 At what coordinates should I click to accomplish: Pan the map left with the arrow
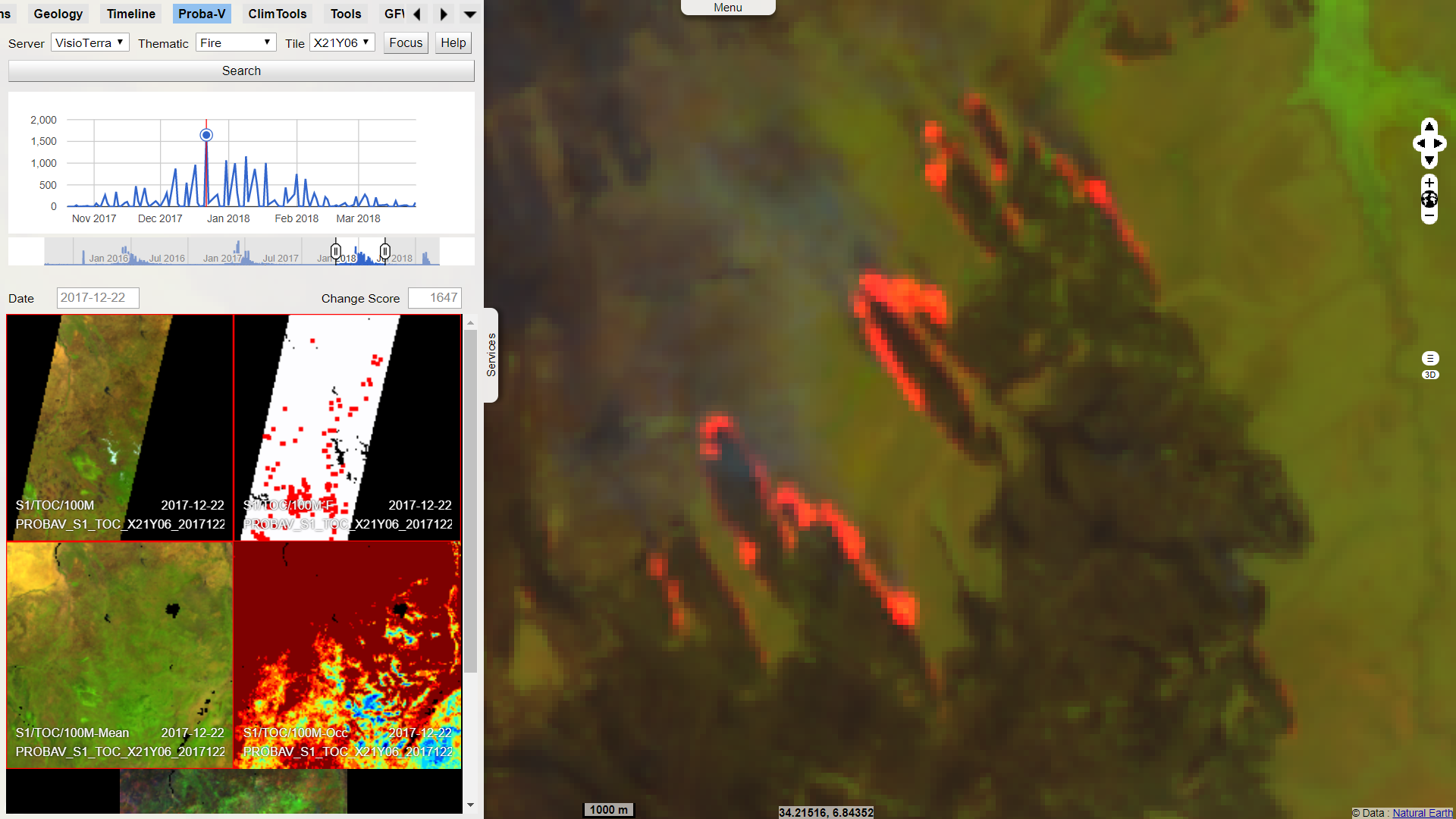tap(1420, 143)
